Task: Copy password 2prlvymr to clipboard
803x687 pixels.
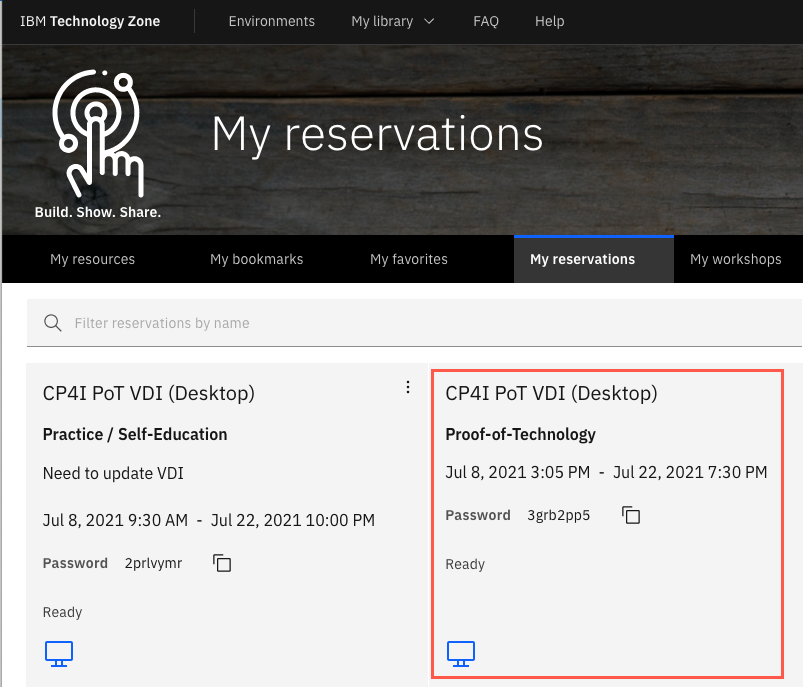Action: pos(222,563)
